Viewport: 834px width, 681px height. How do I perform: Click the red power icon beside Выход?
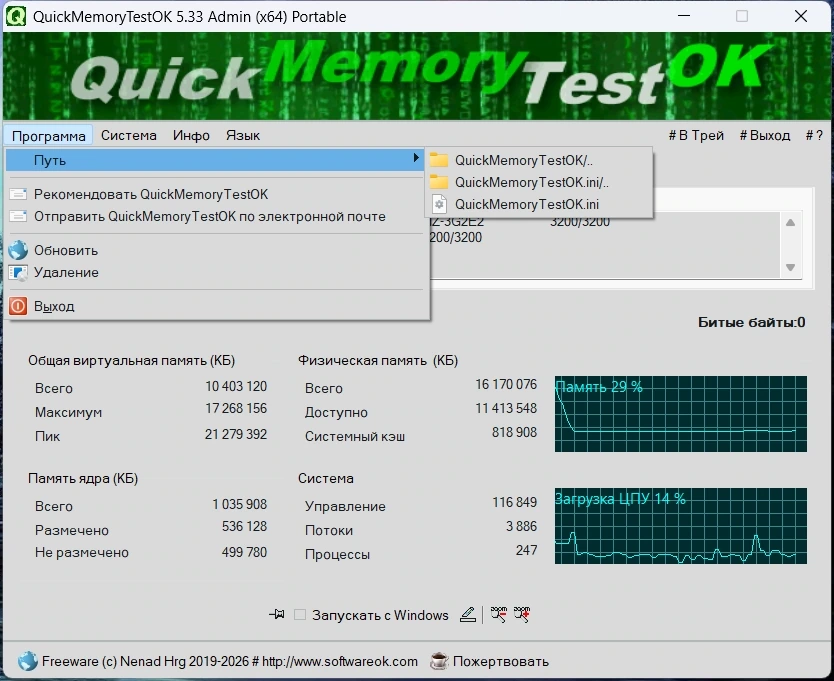[18, 306]
